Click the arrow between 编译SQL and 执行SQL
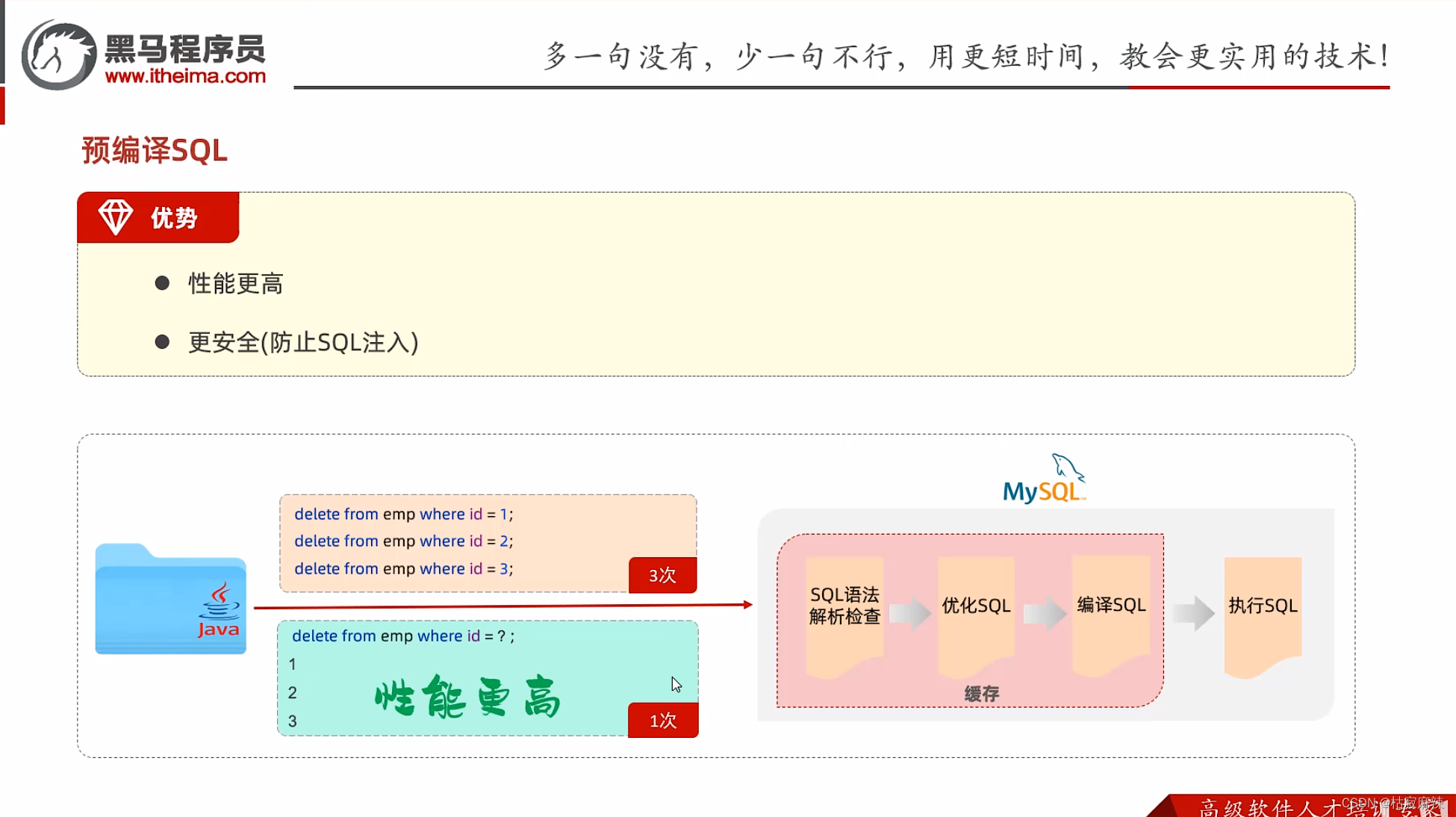The width and height of the screenshot is (1456, 817). (1194, 614)
